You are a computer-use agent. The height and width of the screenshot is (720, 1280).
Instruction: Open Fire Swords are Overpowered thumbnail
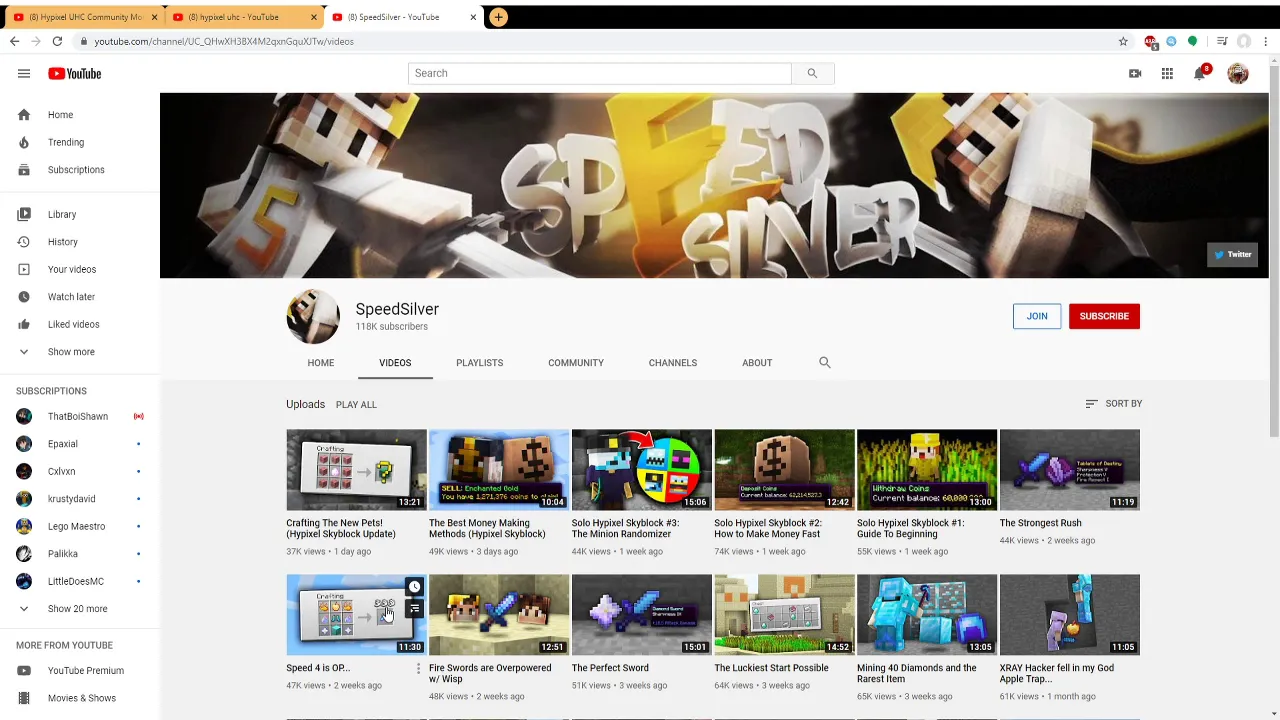click(499, 615)
